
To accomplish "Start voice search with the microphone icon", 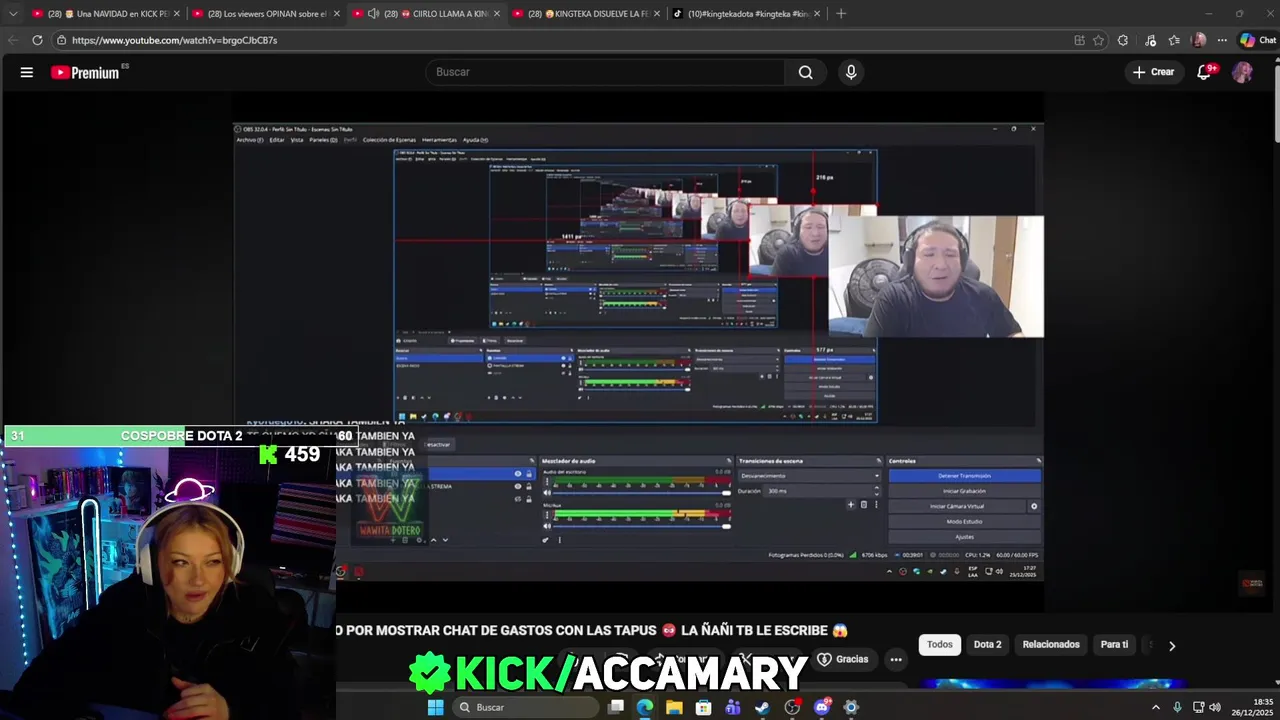I will pos(851,72).
